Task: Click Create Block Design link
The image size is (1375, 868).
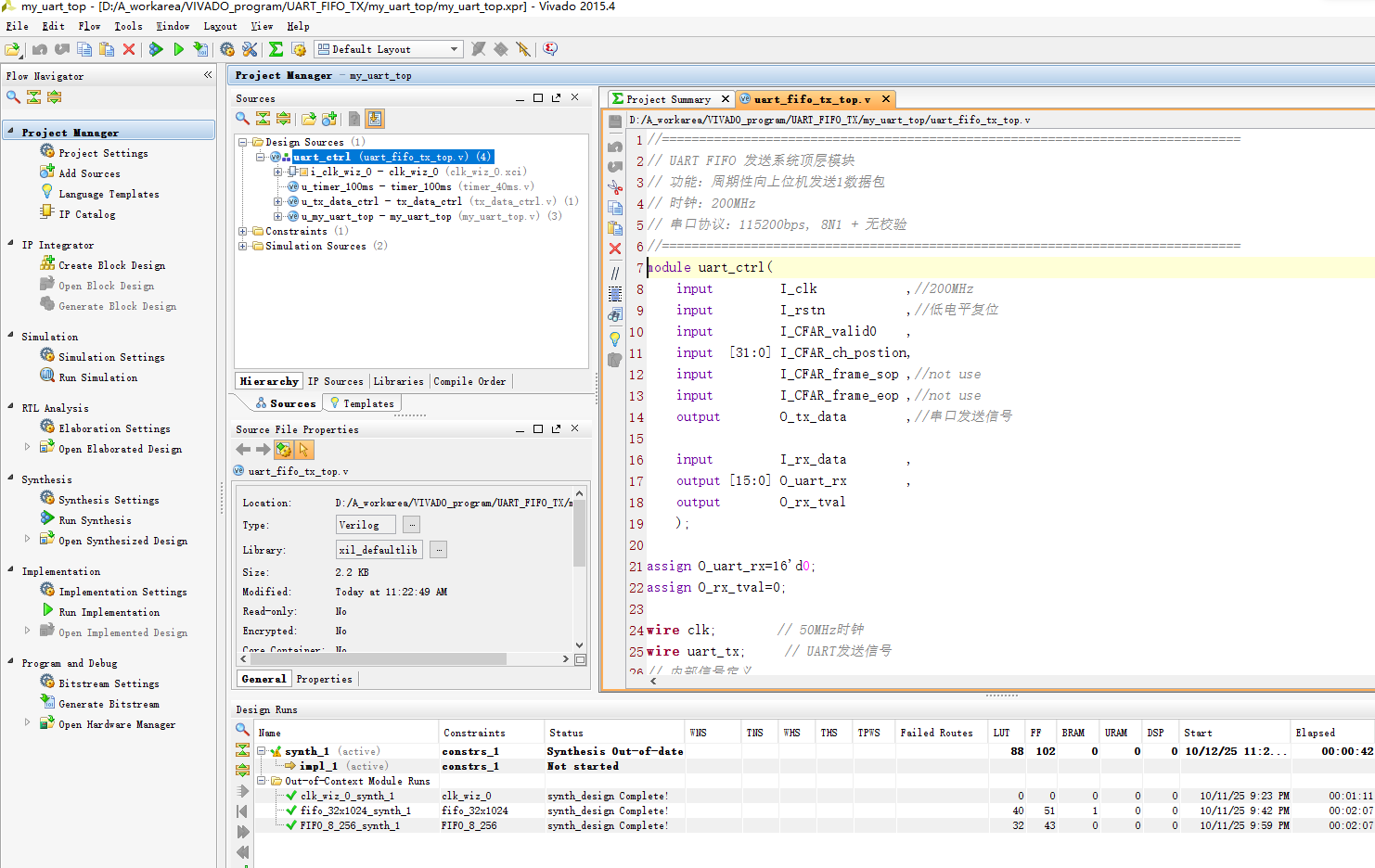Action: pos(111,265)
